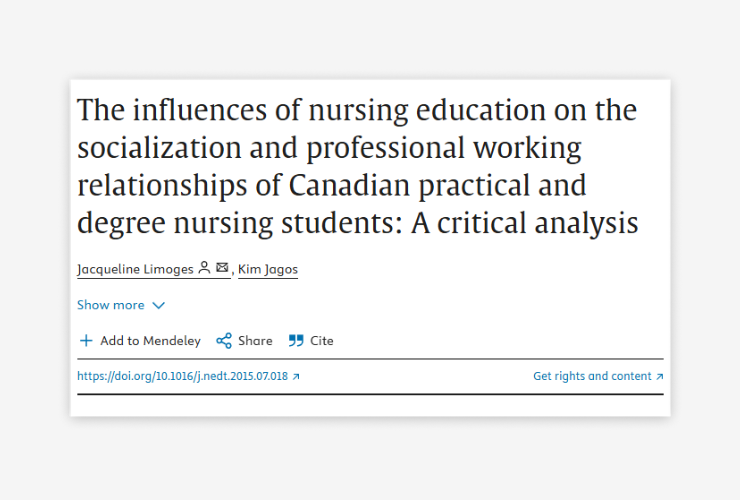The width and height of the screenshot is (740, 500).
Task: Open the doi.org article link
Action: tap(183, 376)
